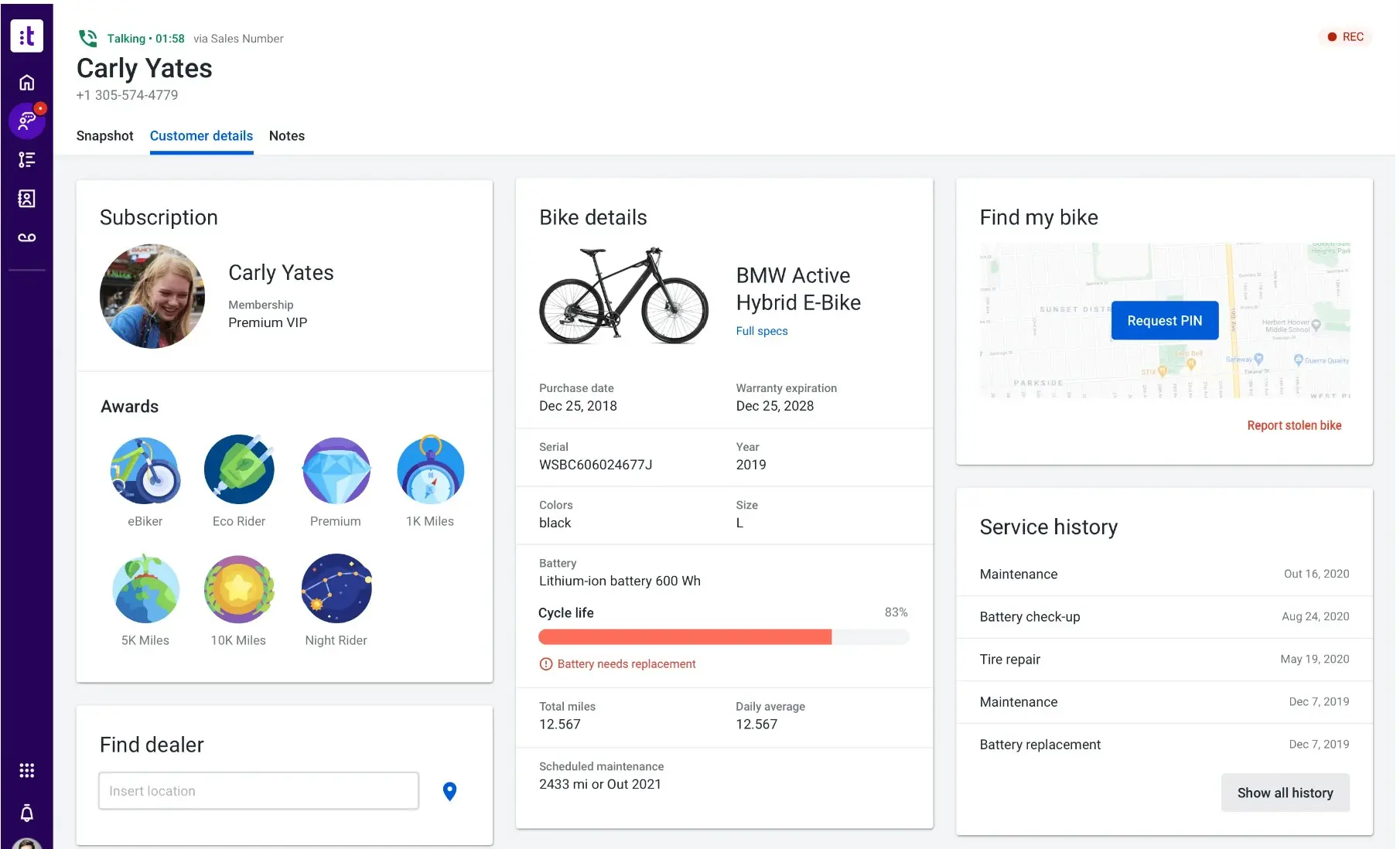Click the Report stolen bike link

click(1294, 425)
